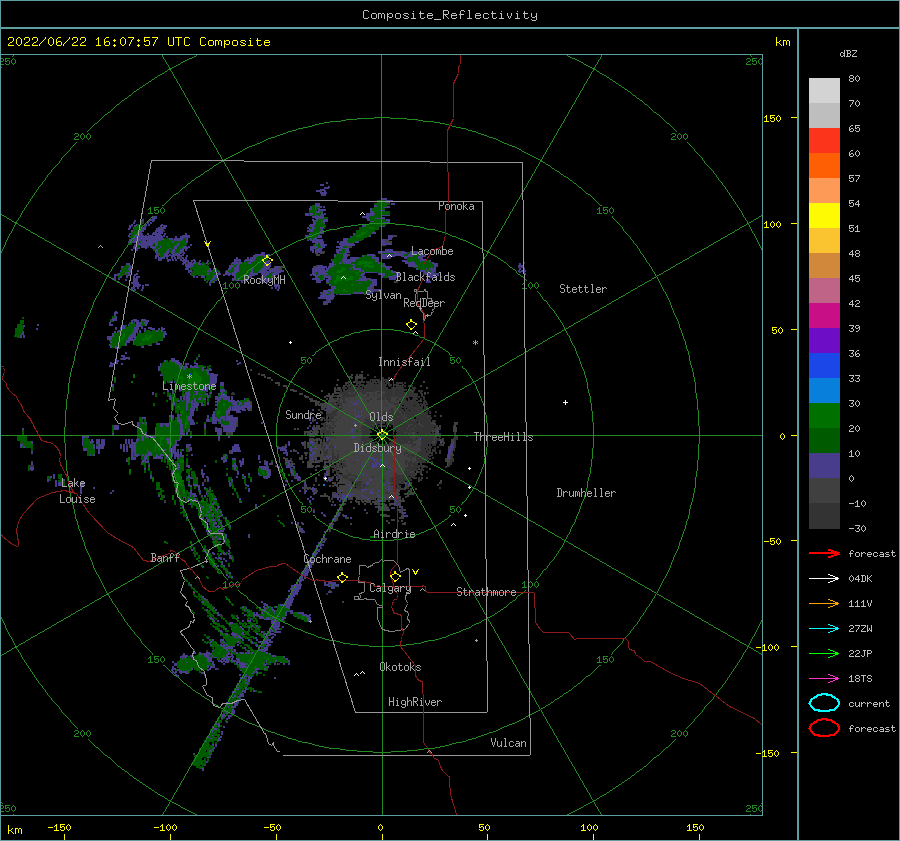Image resolution: width=900 pixels, height=841 pixels.
Task: Click the Limestone label
Action: [189, 386]
